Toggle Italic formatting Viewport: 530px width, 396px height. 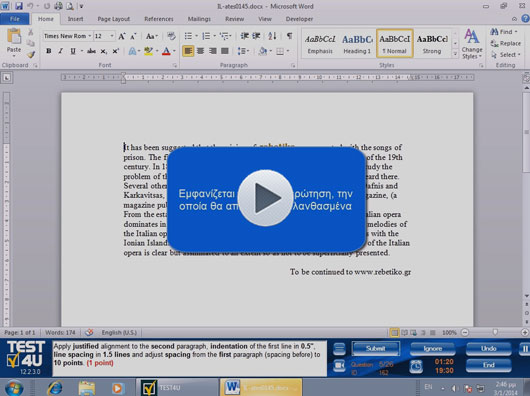(61, 51)
